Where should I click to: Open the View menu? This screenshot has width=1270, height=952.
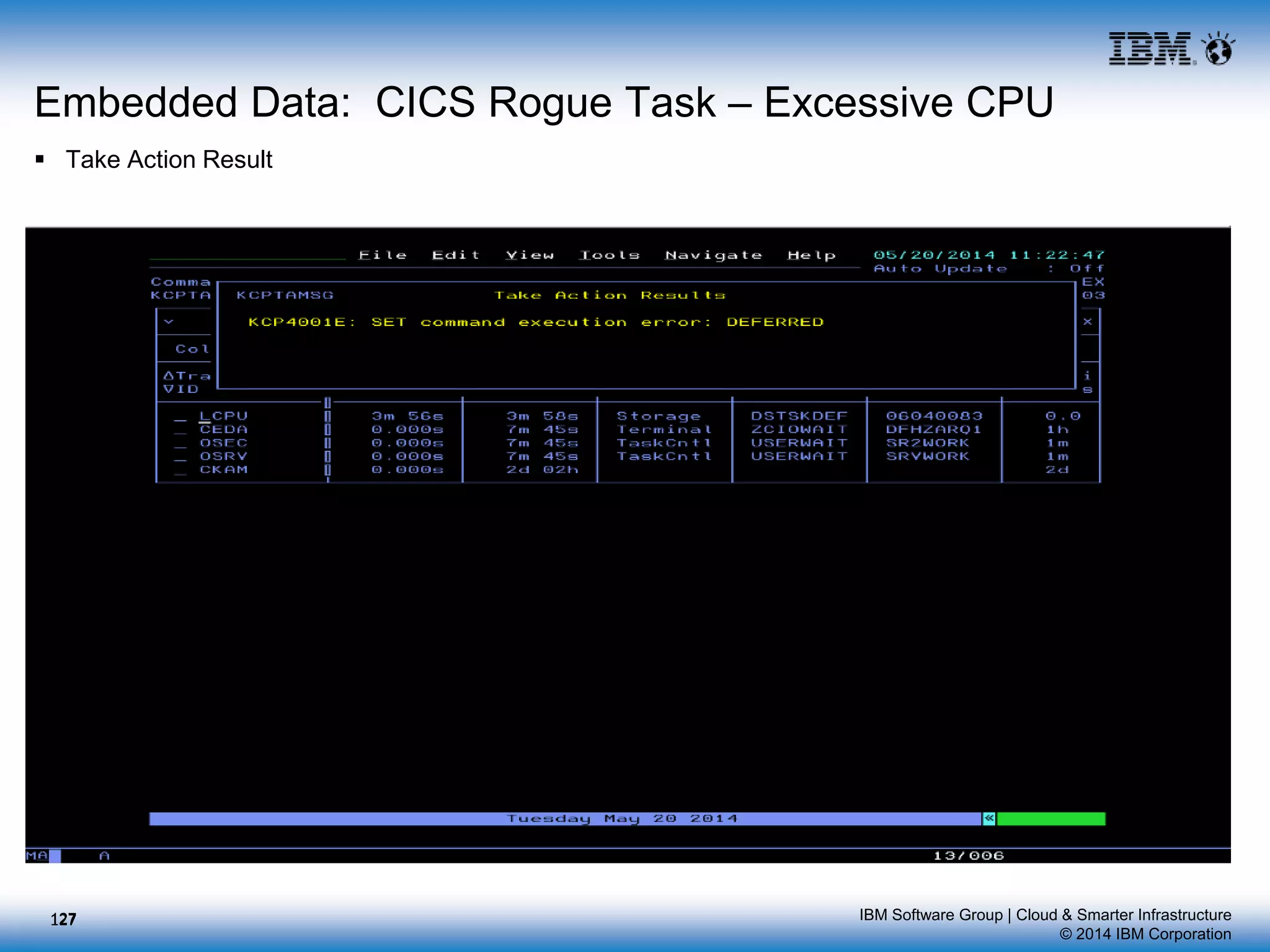click(530, 255)
